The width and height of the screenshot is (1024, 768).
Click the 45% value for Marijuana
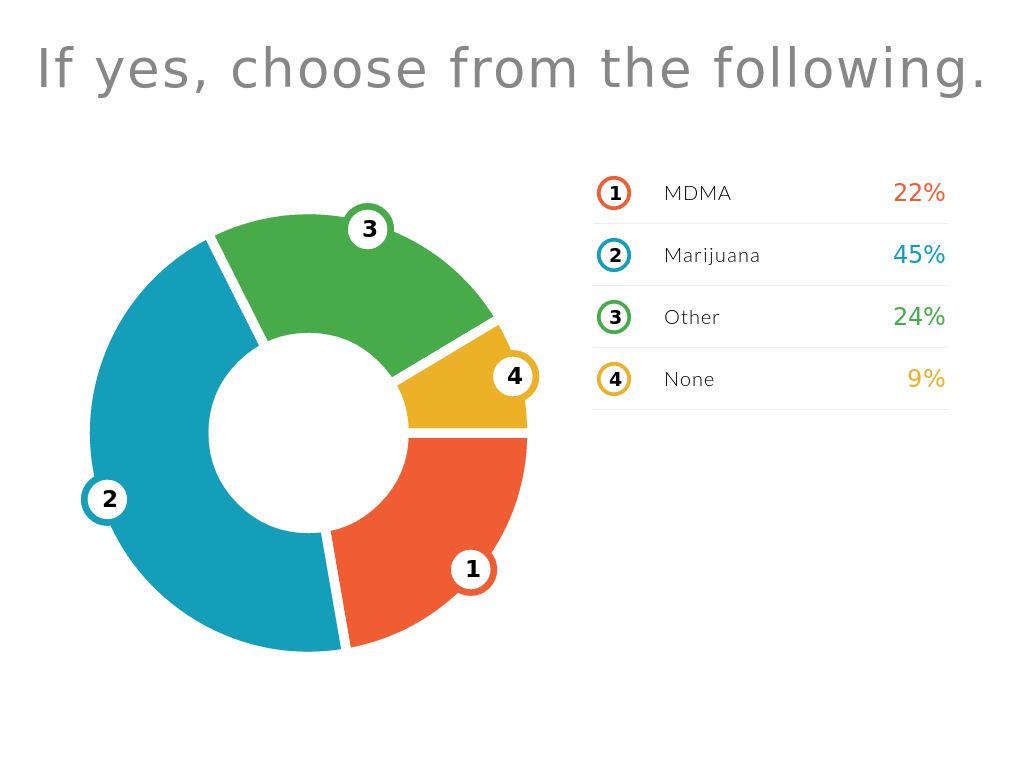[x=918, y=255]
